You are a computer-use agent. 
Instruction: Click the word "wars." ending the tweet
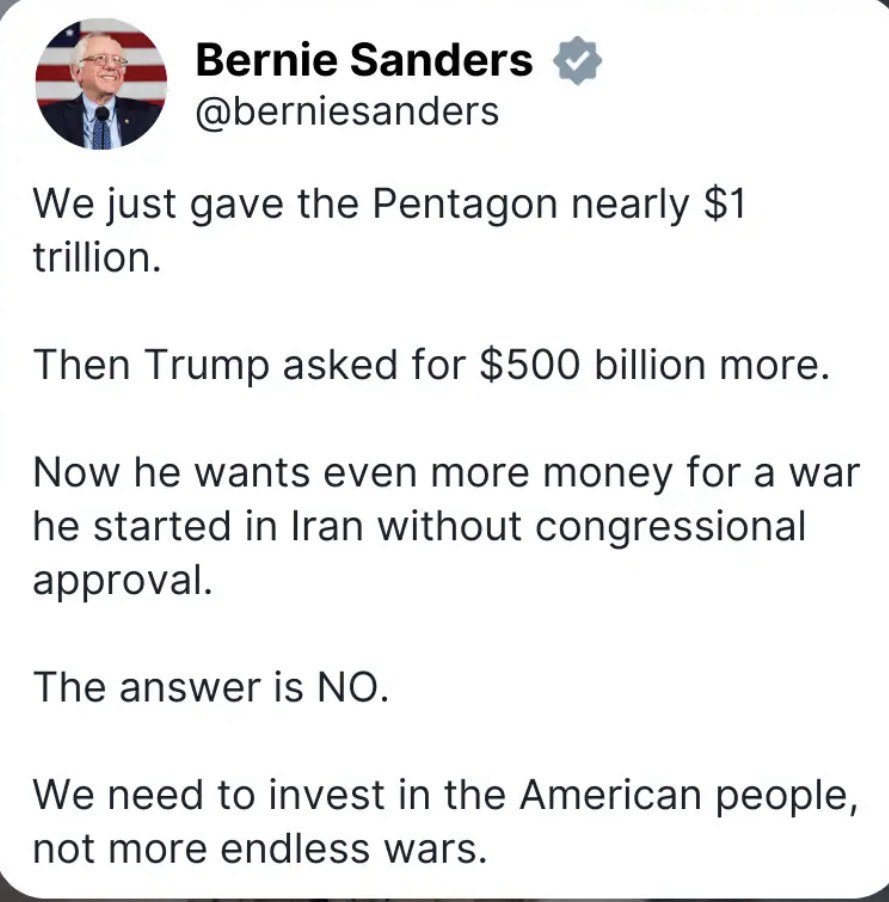pos(440,848)
